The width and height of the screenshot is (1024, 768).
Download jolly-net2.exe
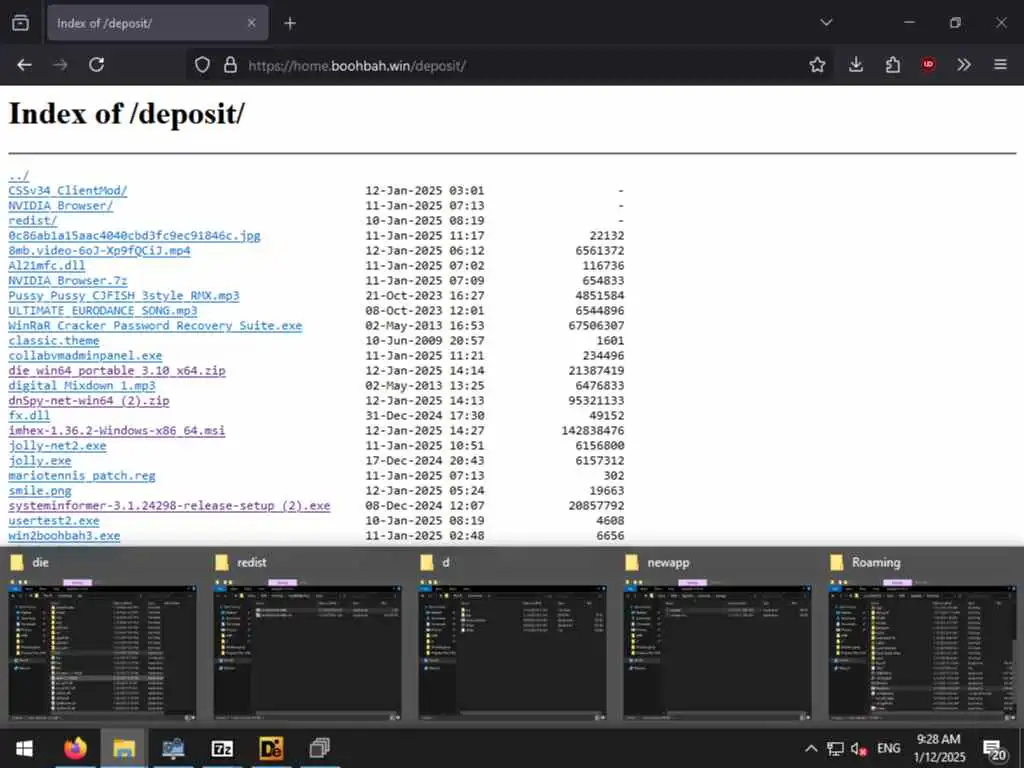click(57, 446)
